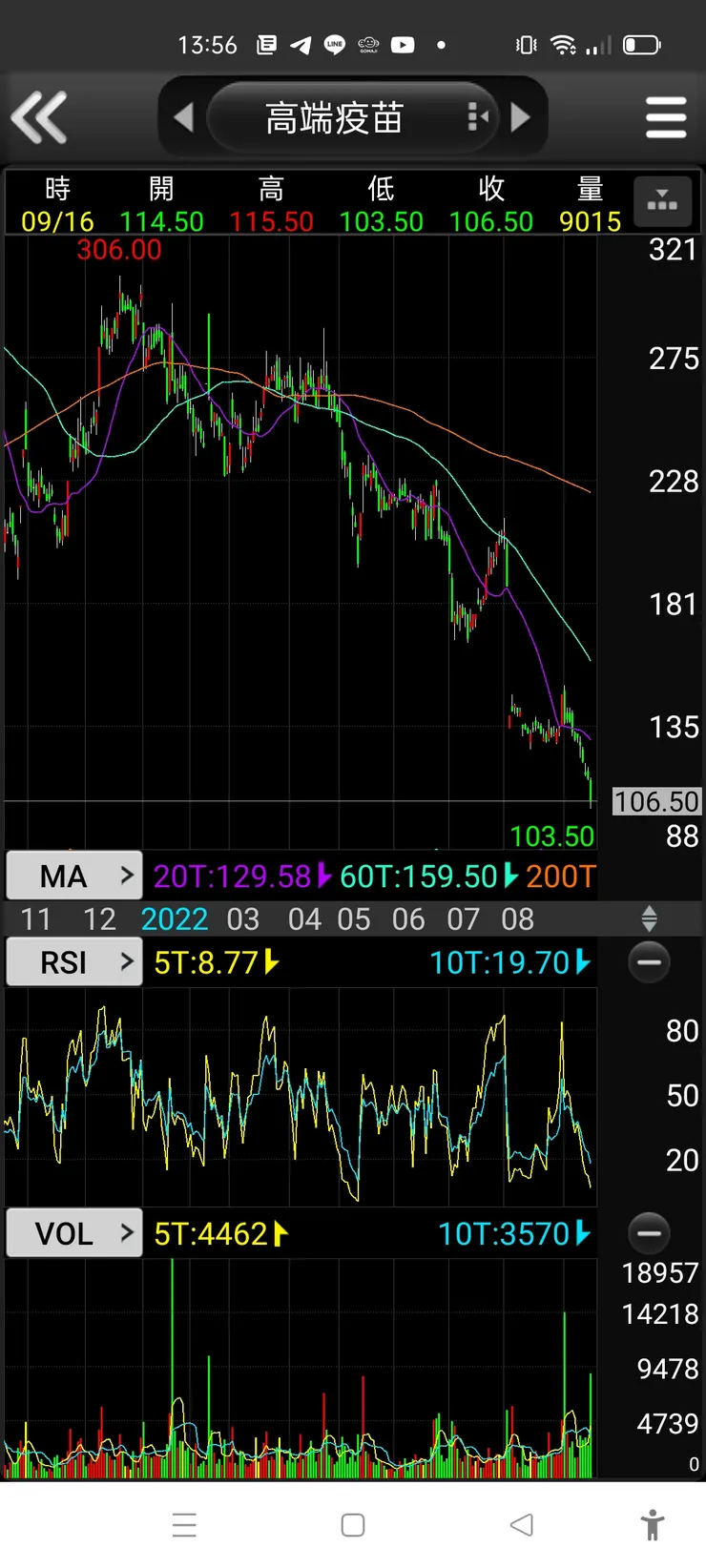The image size is (706, 1568).
Task: Open the VOL indicator selector
Action: (74, 1233)
